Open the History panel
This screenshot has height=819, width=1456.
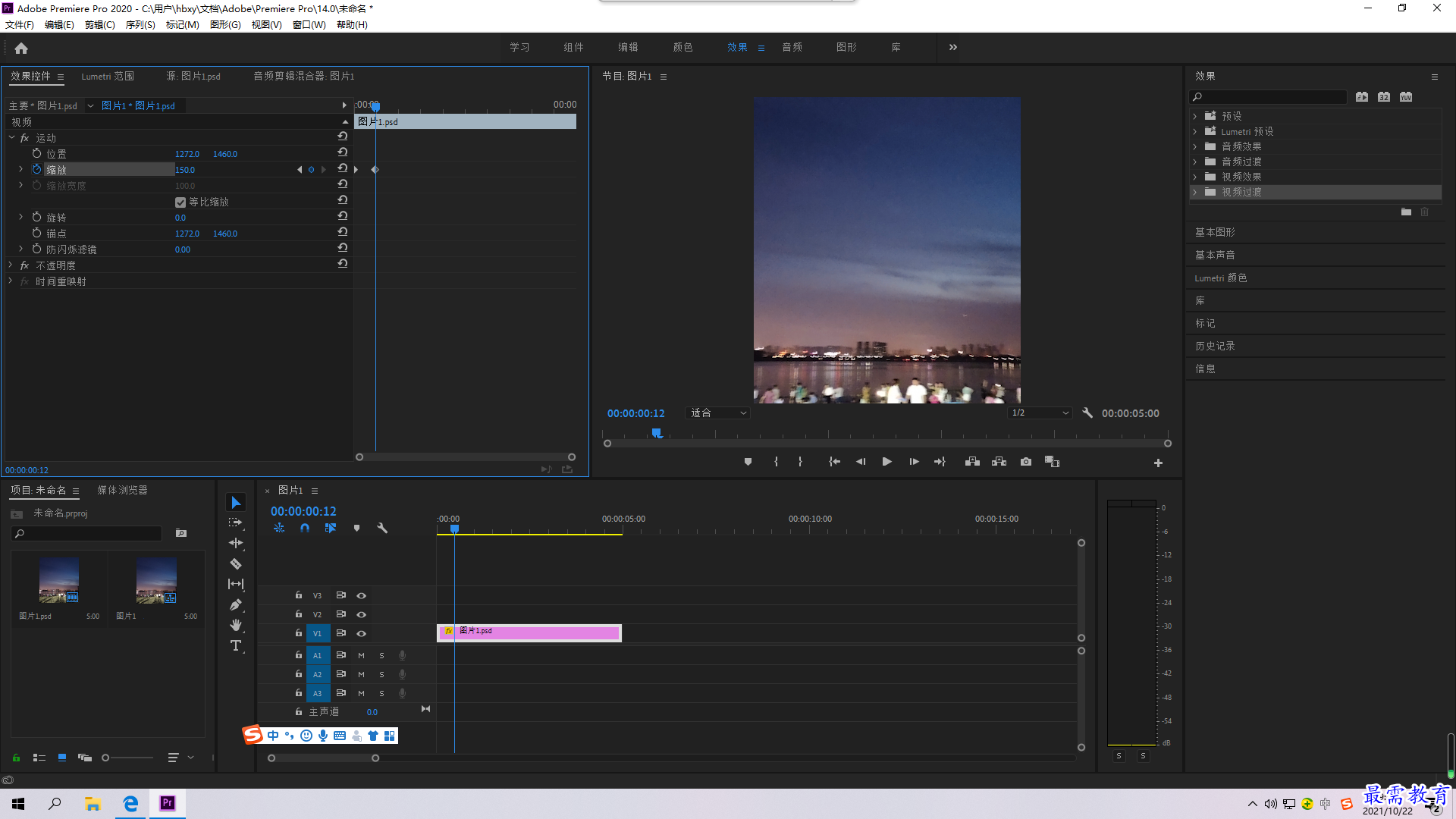(x=1215, y=346)
